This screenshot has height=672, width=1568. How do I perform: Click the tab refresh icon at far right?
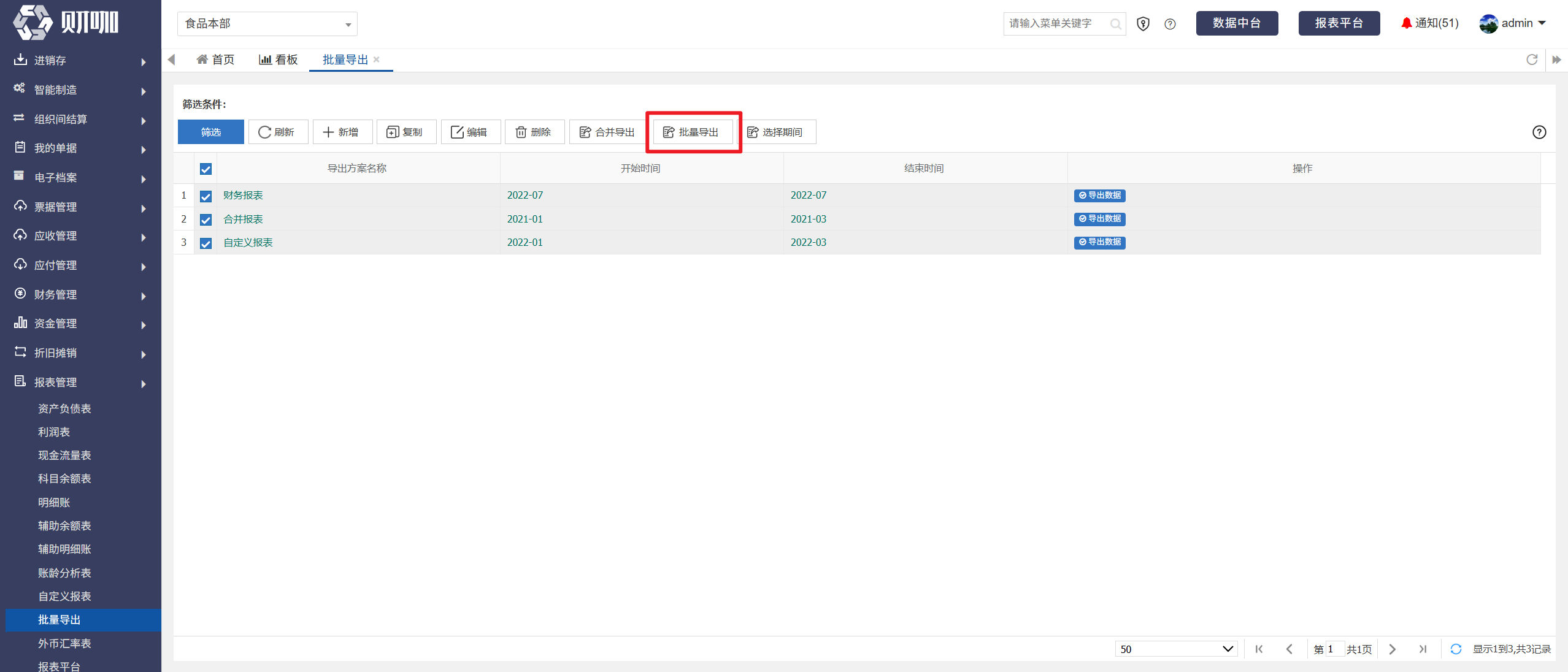pyautogui.click(x=1532, y=59)
